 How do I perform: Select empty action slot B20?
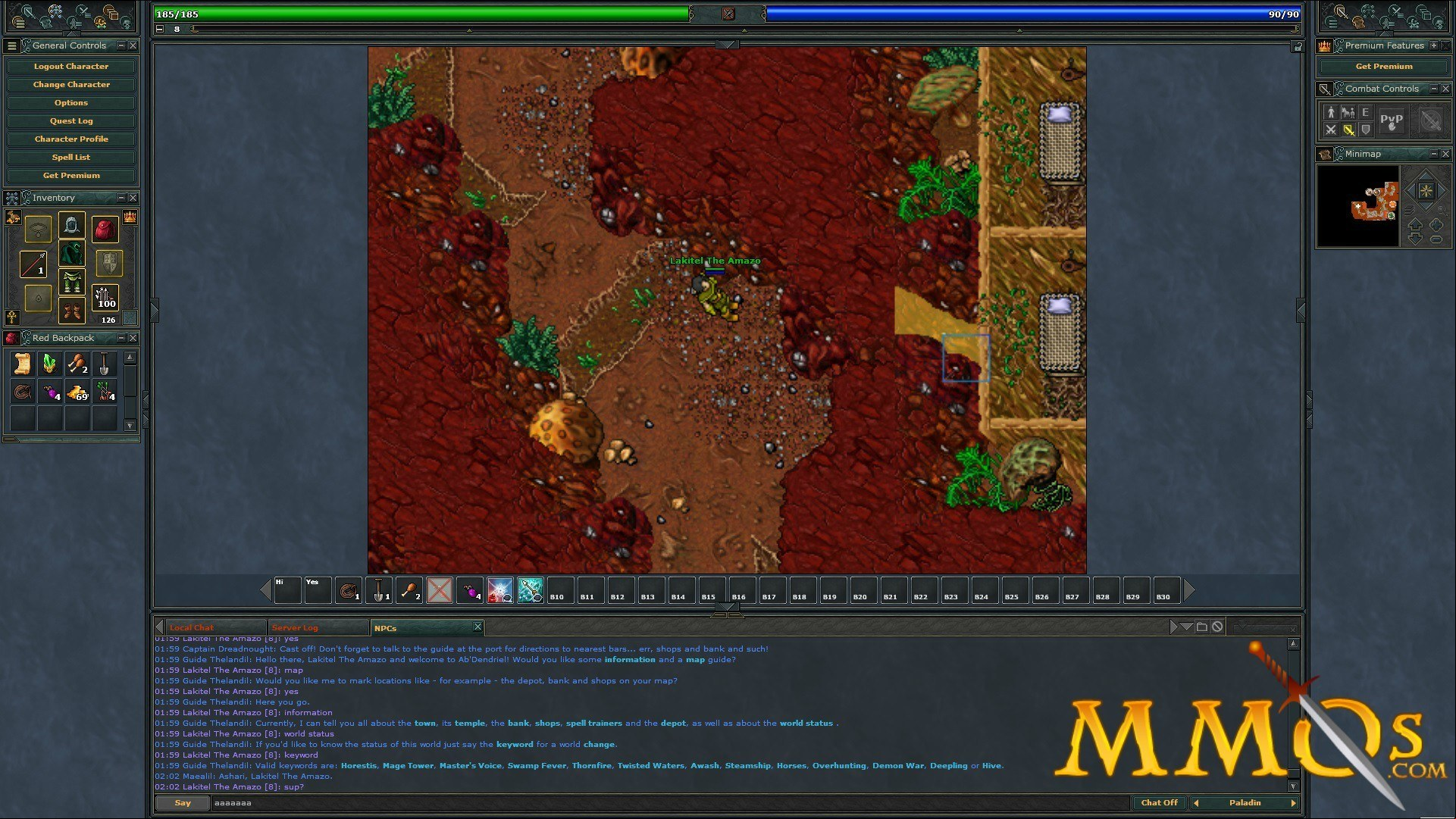click(863, 589)
